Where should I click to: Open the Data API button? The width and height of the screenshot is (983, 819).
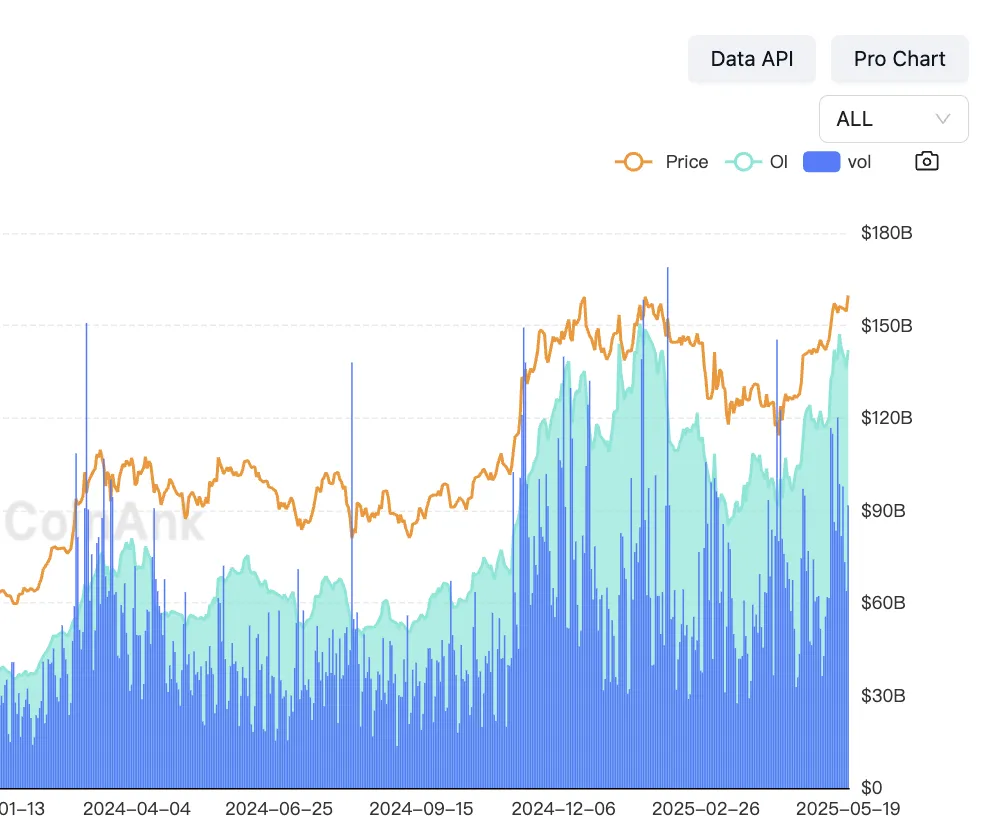tap(752, 59)
